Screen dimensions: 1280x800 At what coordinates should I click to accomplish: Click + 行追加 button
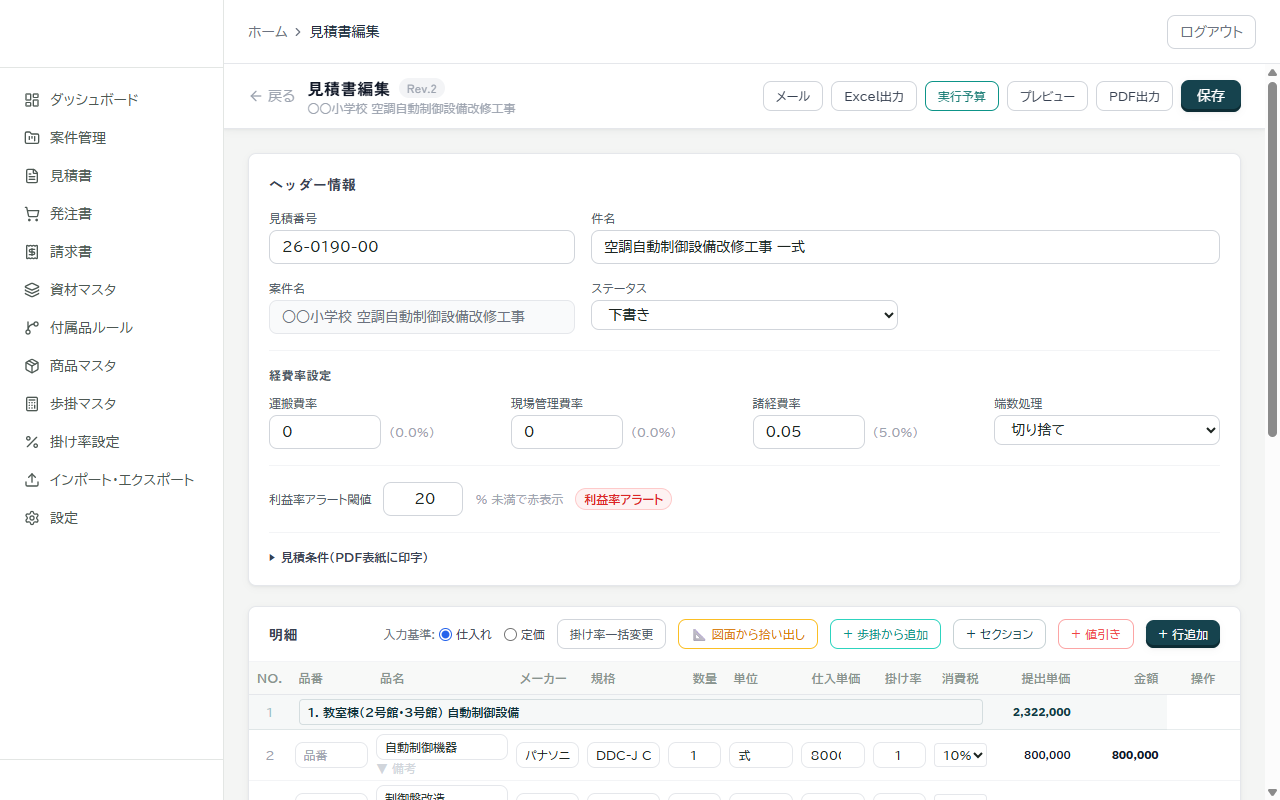pos(1183,634)
